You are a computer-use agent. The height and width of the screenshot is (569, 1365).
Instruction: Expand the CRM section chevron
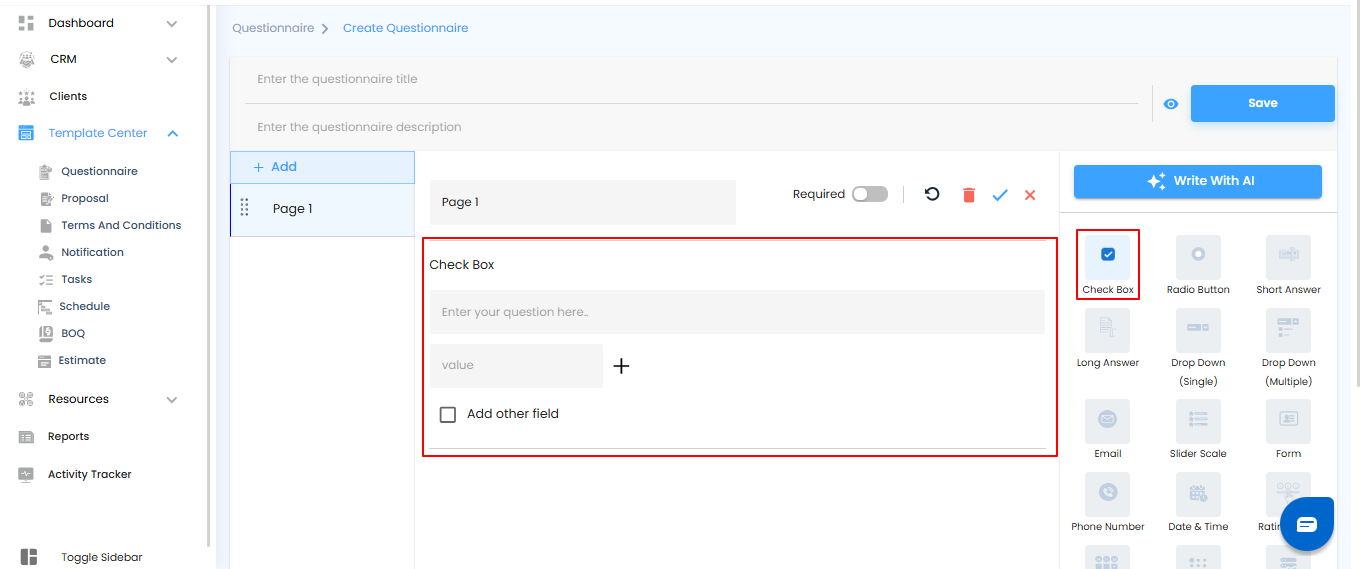coord(172,60)
